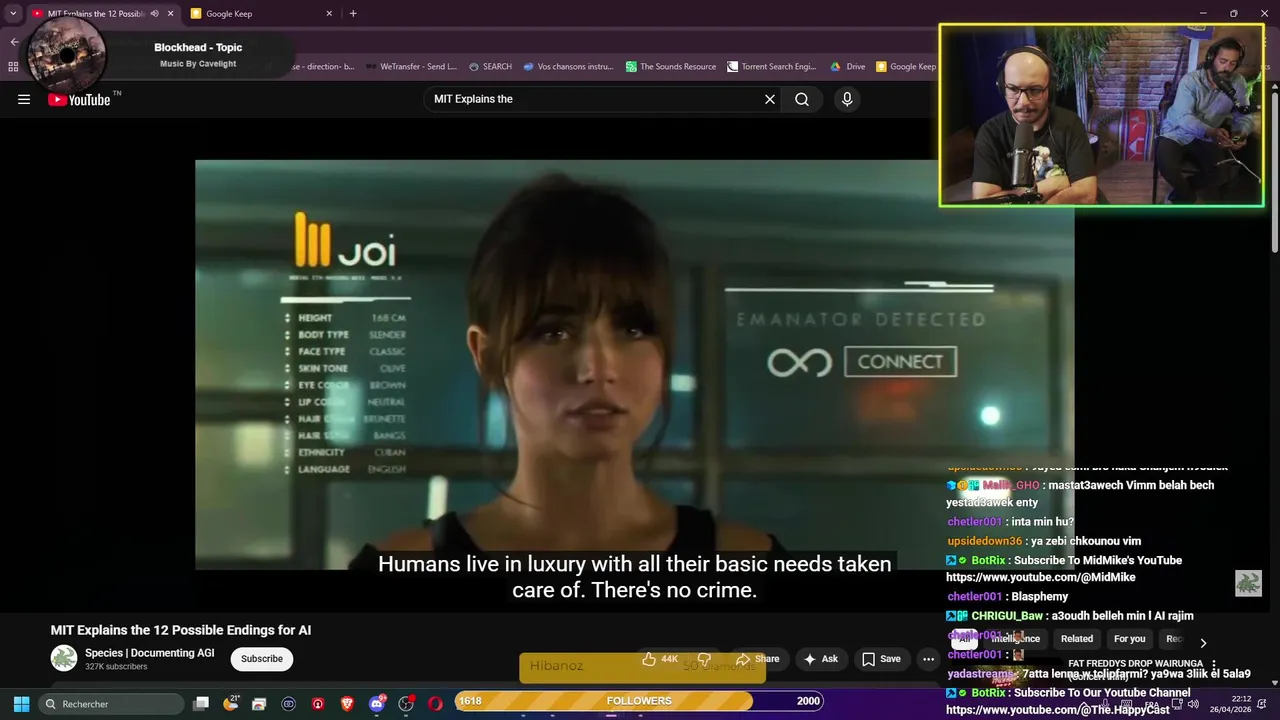Open channel name Species | Documenting AGI
The width and height of the screenshot is (1280, 720).
tap(149, 653)
